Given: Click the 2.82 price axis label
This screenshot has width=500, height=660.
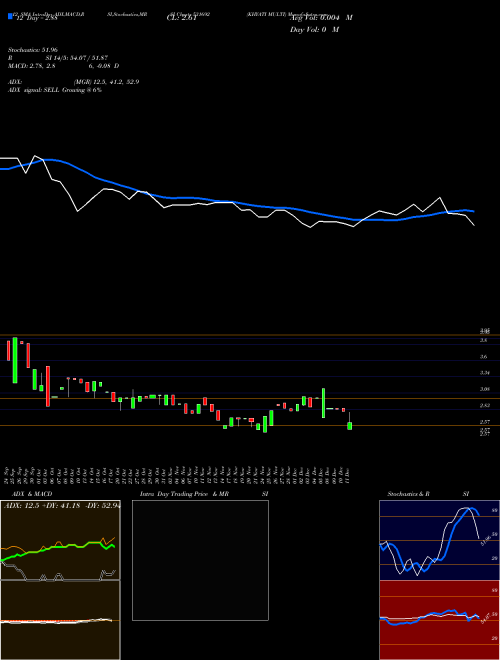Looking at the screenshot, I should [485, 405].
